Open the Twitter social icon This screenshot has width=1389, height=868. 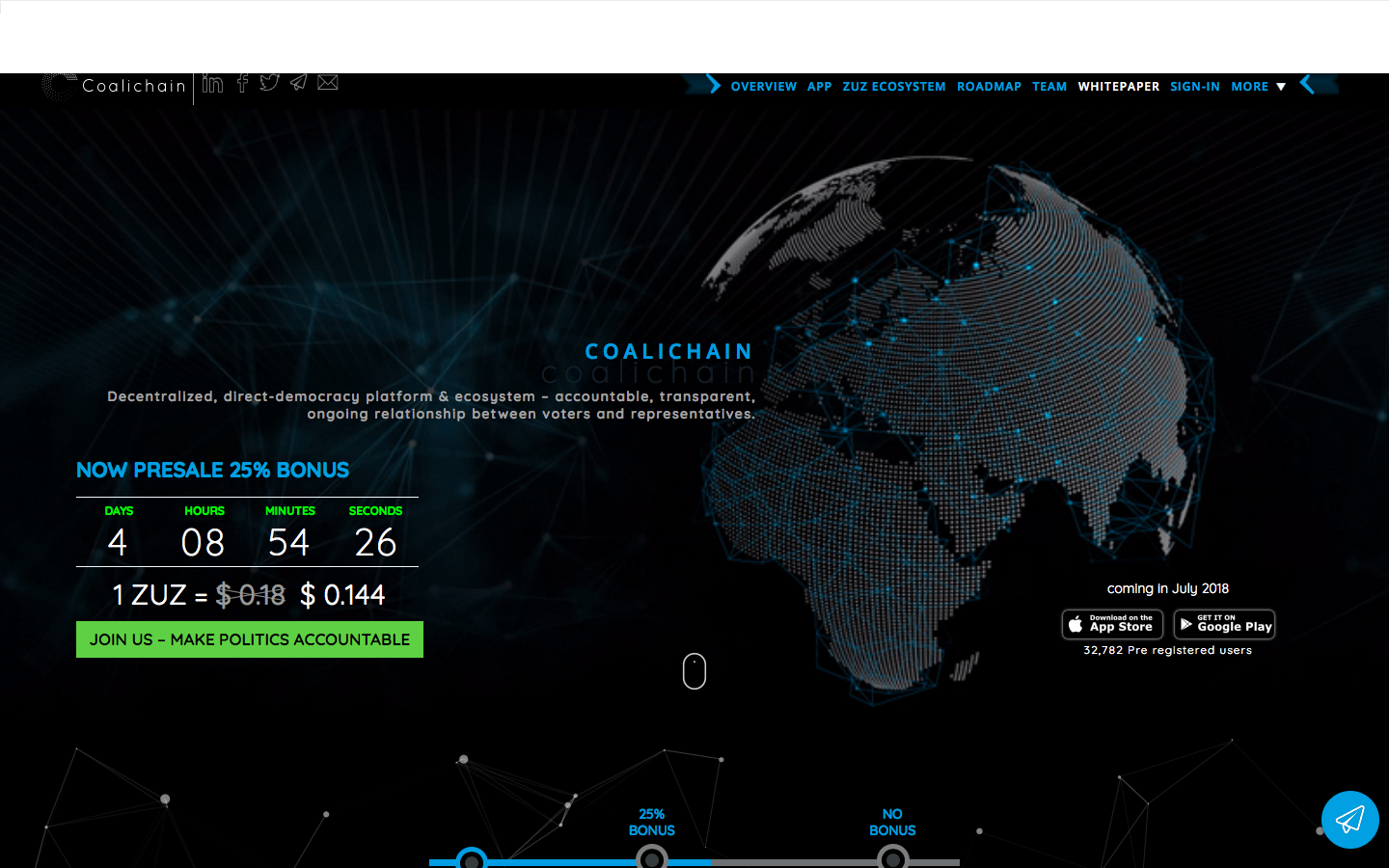(x=270, y=82)
